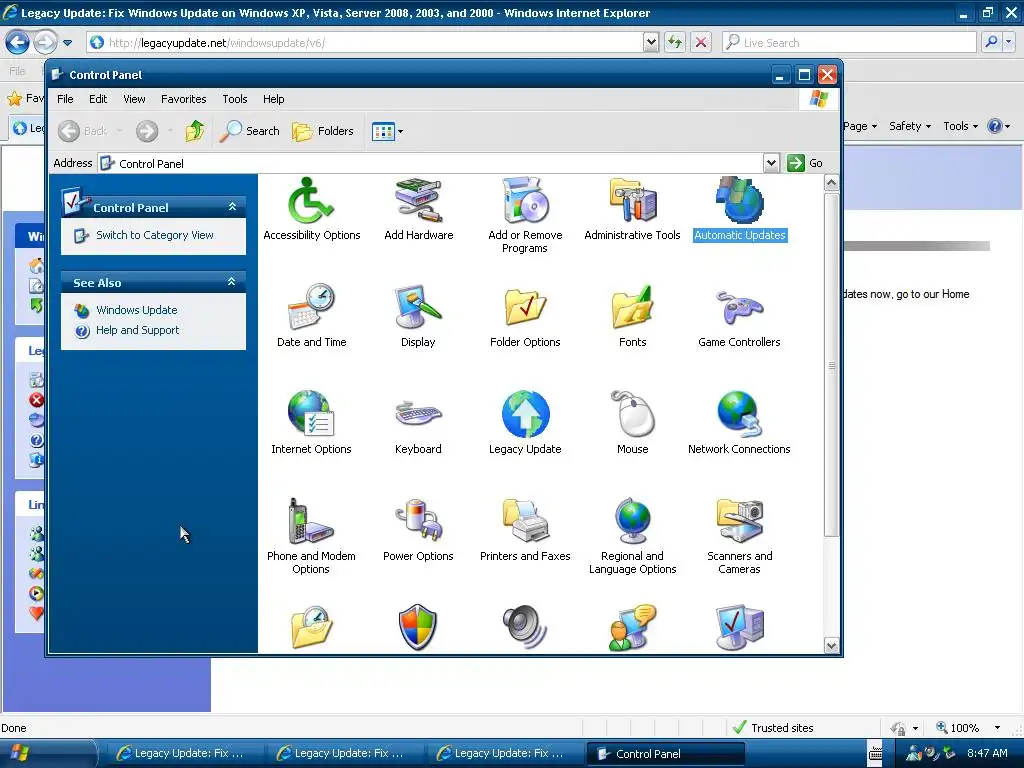Open Printers and Faxes

coord(525,530)
